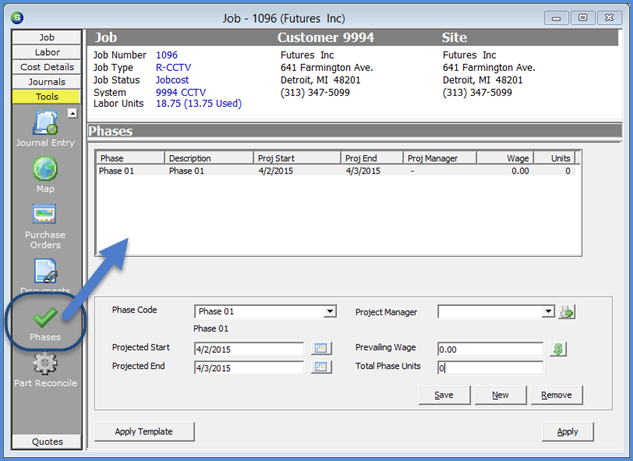Select the highlighted Tools tab
The height and width of the screenshot is (461, 633).
(x=47, y=97)
